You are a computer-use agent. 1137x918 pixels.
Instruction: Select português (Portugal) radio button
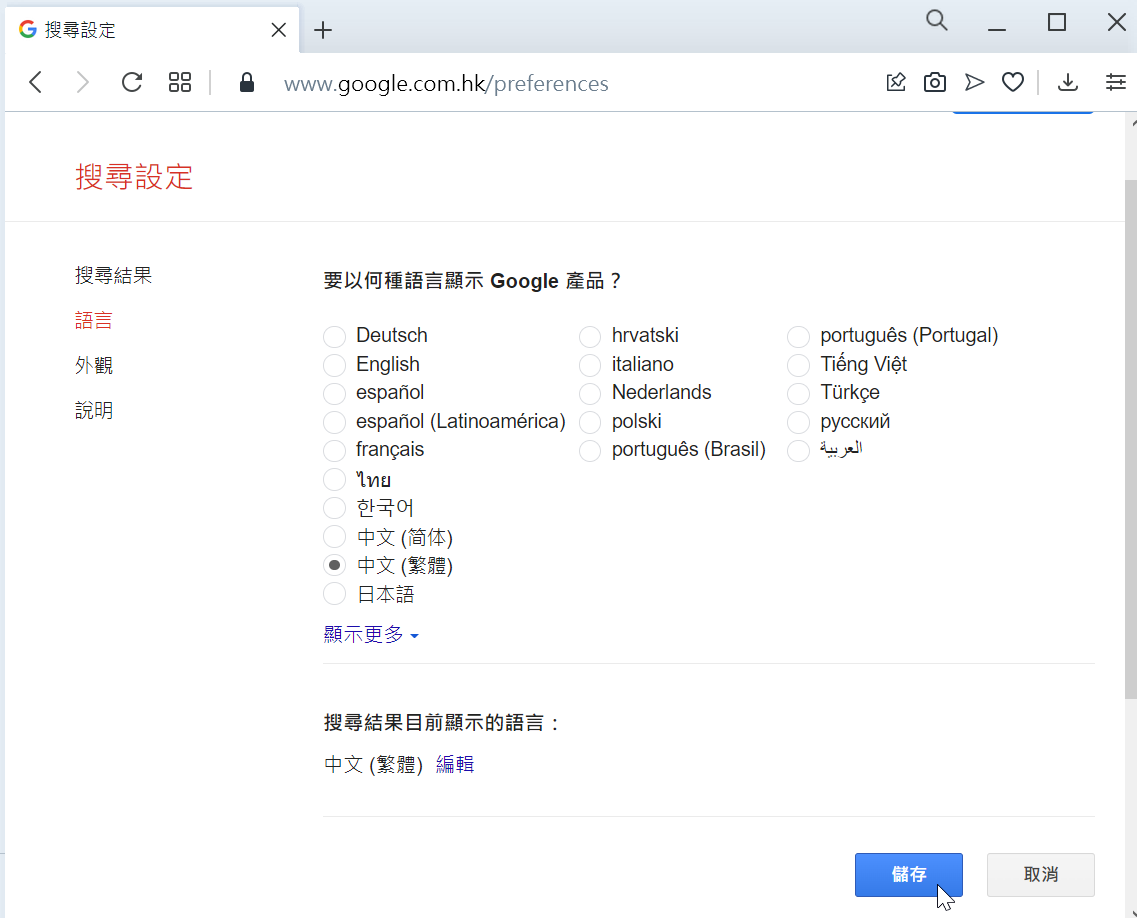pyautogui.click(x=798, y=336)
